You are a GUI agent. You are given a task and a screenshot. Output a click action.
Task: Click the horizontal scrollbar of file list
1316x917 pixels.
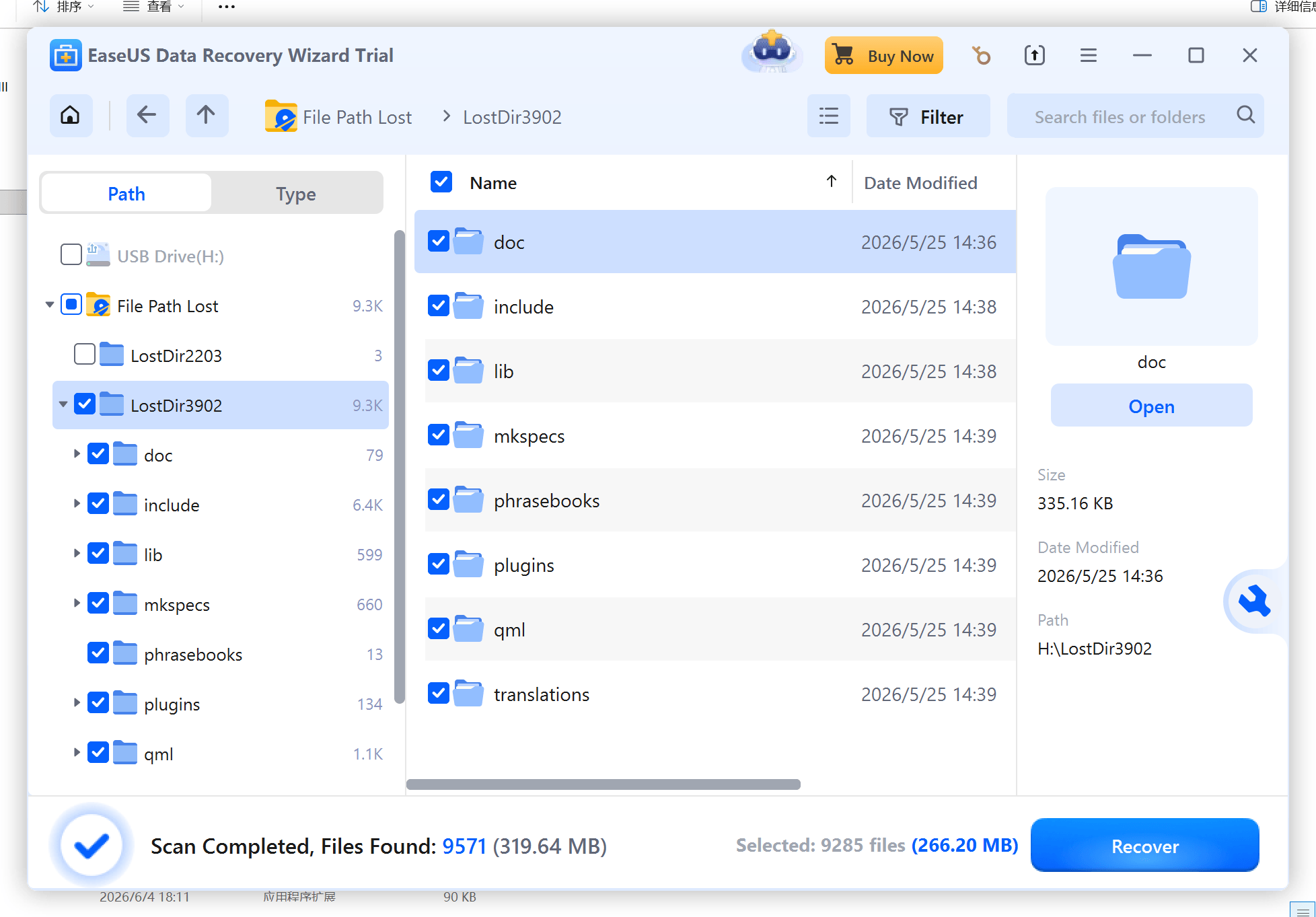tap(604, 784)
